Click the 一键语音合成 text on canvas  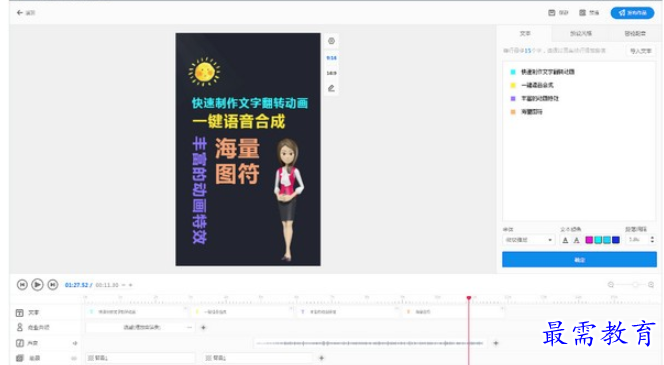point(238,122)
